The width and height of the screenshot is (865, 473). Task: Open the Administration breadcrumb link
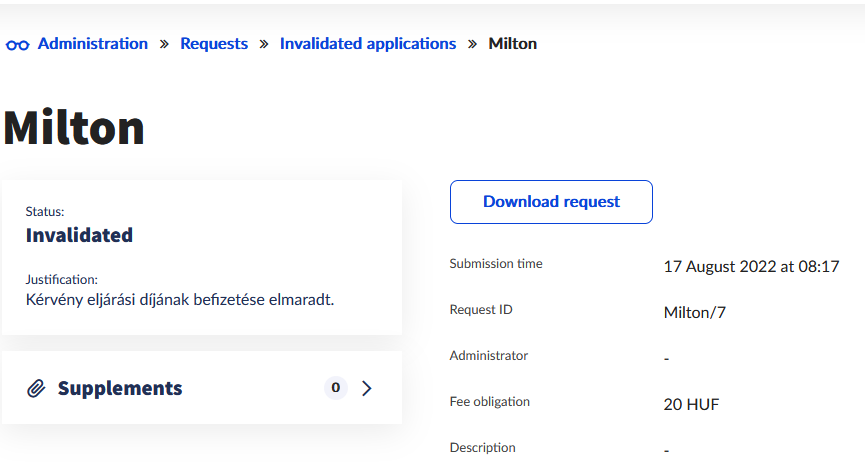pos(92,44)
